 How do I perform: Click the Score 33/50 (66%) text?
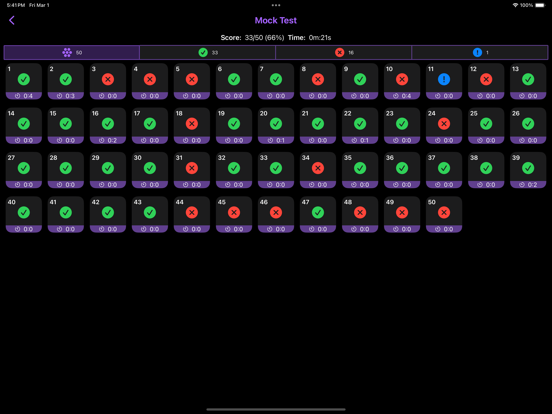[252, 38]
